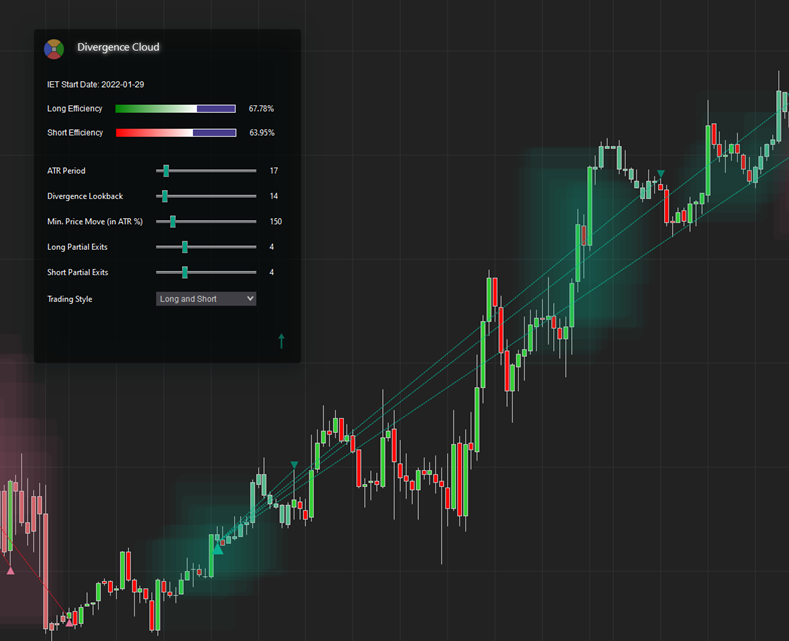This screenshot has width=789, height=641.
Task: Click the Divergence Lookback slider handle
Action: [165, 196]
